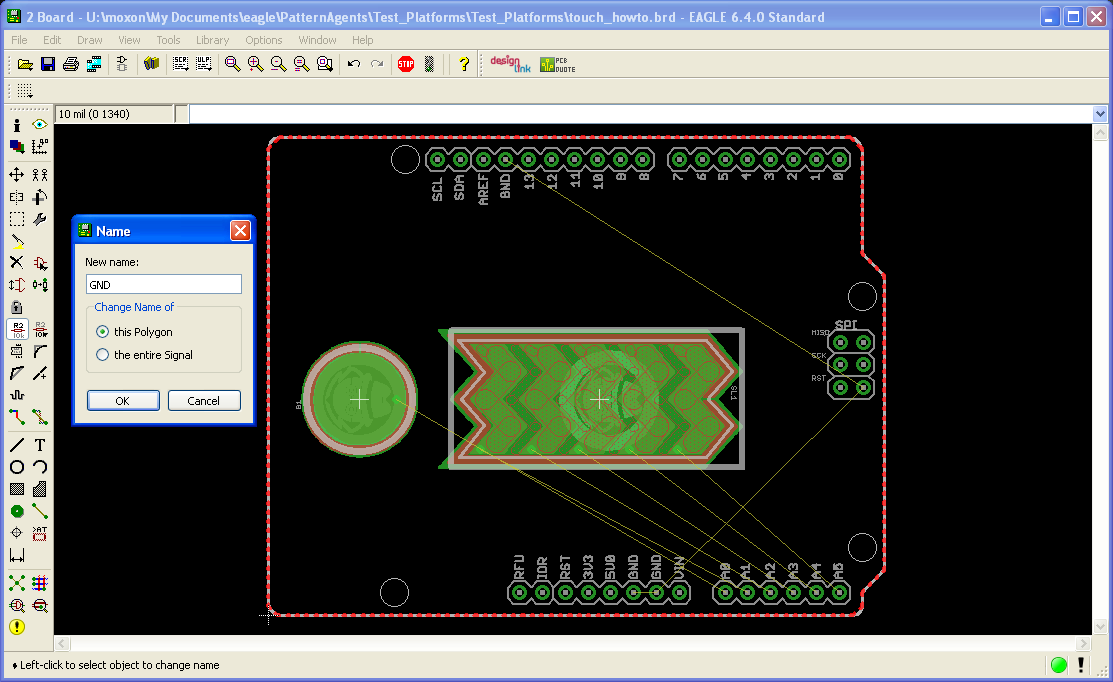Open the Grid settings icon
Screen dimensions: 1113x682
[x=25, y=91]
